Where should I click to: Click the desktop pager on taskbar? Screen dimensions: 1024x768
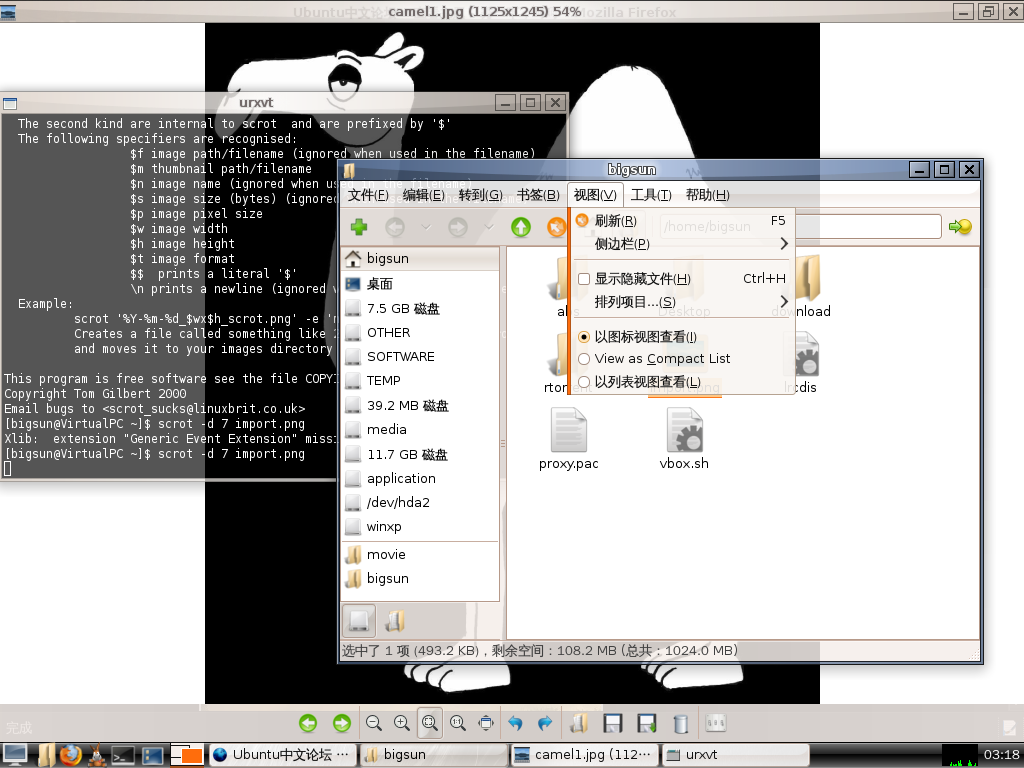187,755
